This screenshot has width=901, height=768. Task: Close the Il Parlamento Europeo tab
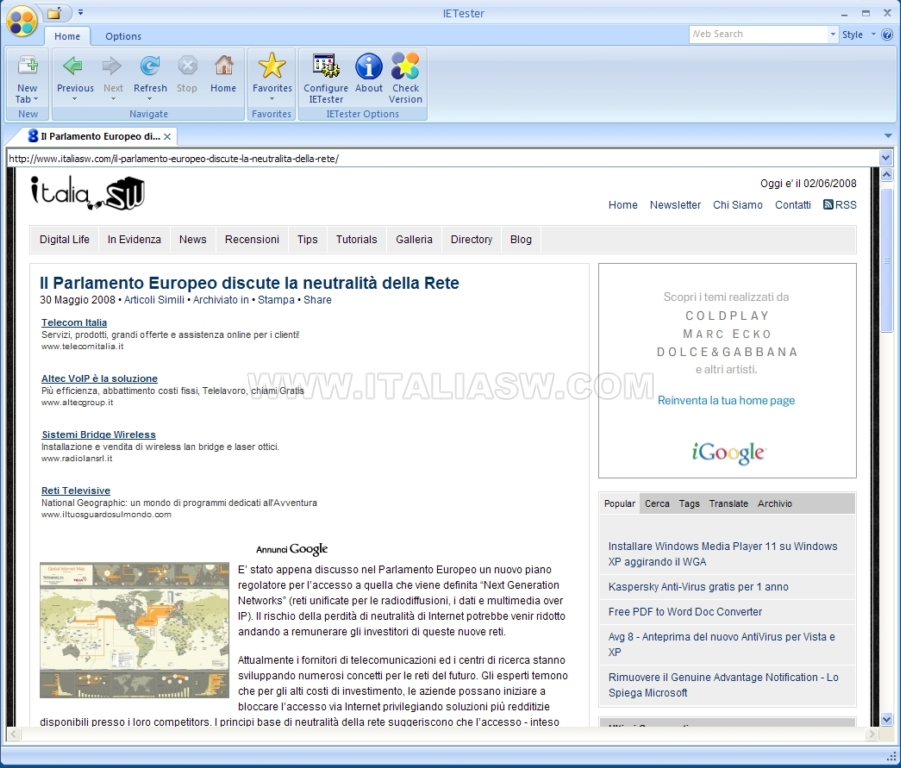[167, 137]
